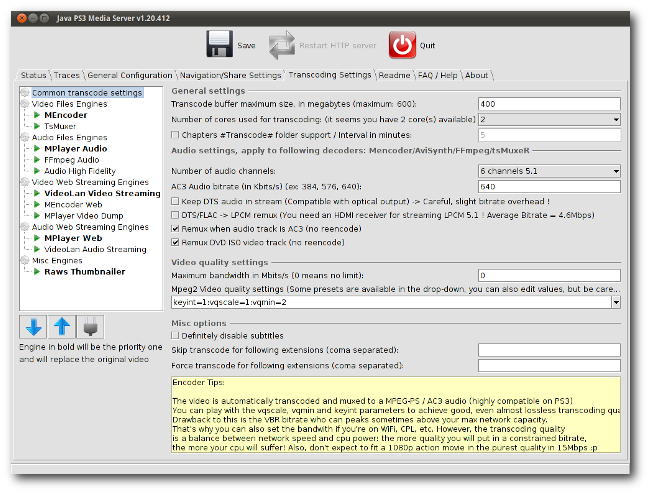Switch to the Status tab
This screenshot has width=650, height=494.
tap(34, 75)
